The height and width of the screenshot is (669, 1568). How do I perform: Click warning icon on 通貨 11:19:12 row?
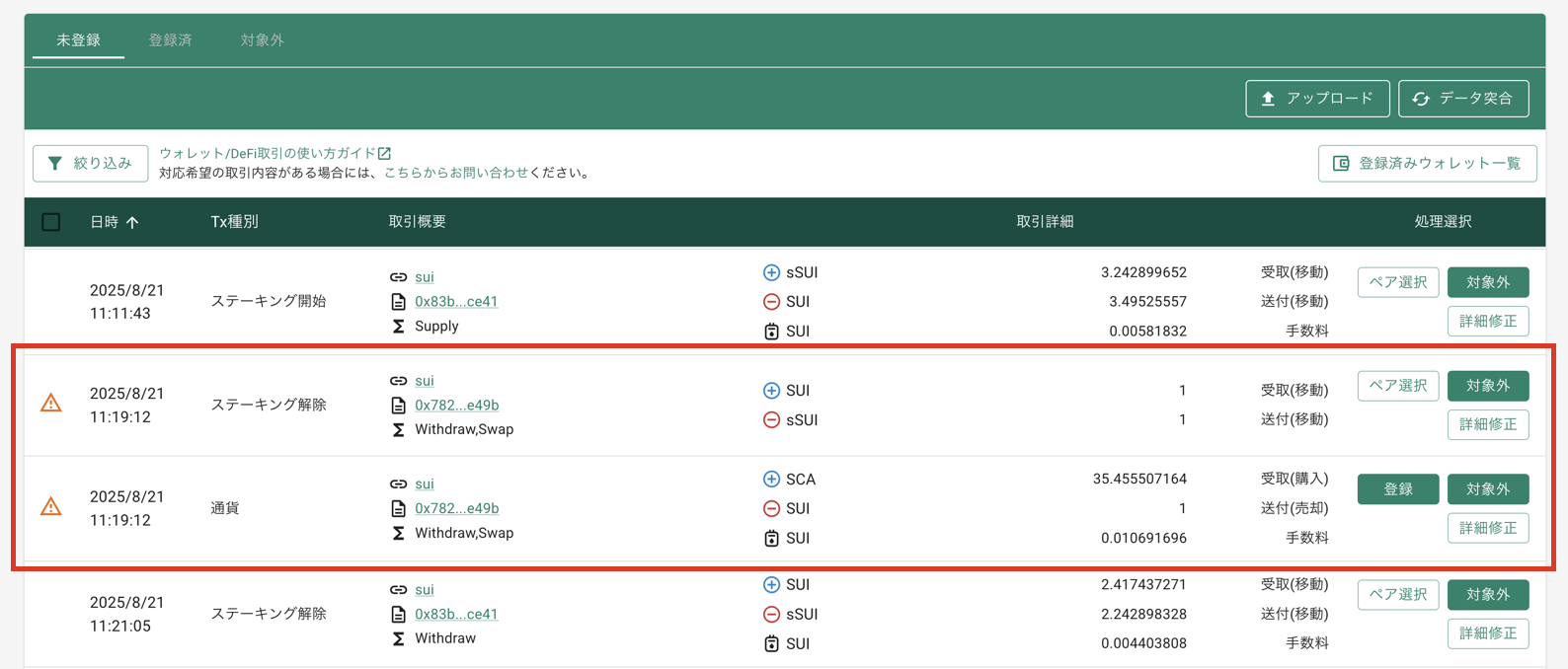click(50, 507)
